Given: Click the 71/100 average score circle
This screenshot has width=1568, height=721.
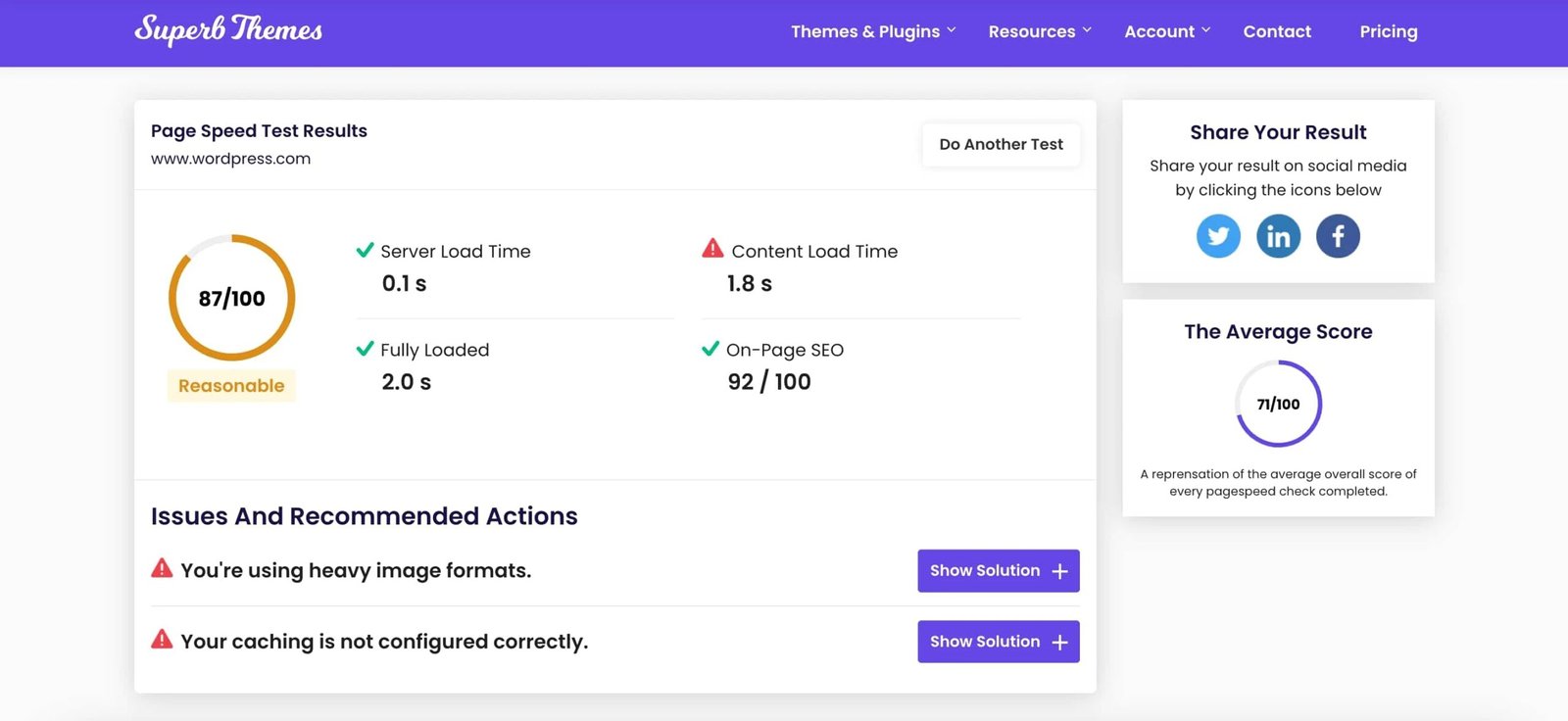Looking at the screenshot, I should point(1278,404).
